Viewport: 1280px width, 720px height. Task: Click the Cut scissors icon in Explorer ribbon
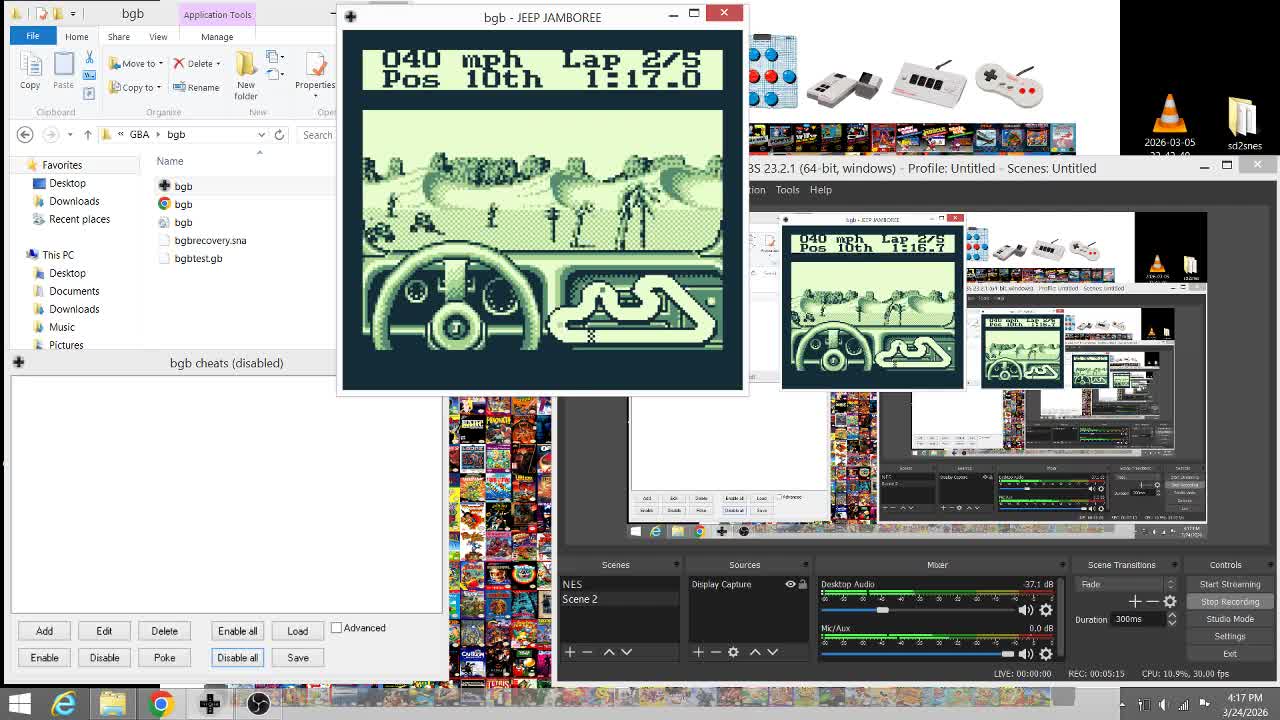click(89, 58)
